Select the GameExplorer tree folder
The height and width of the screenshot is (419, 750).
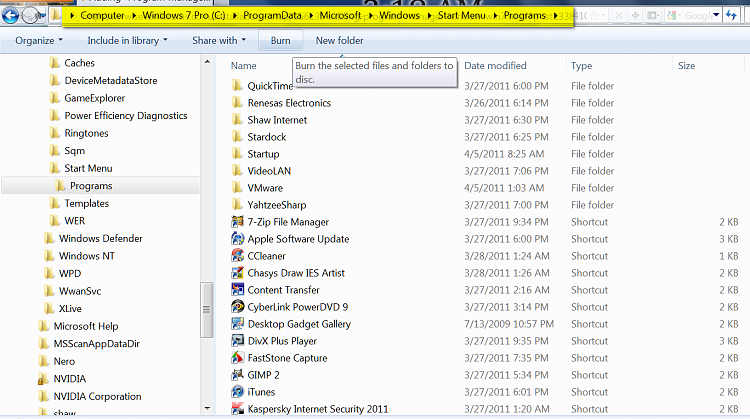pos(94,98)
